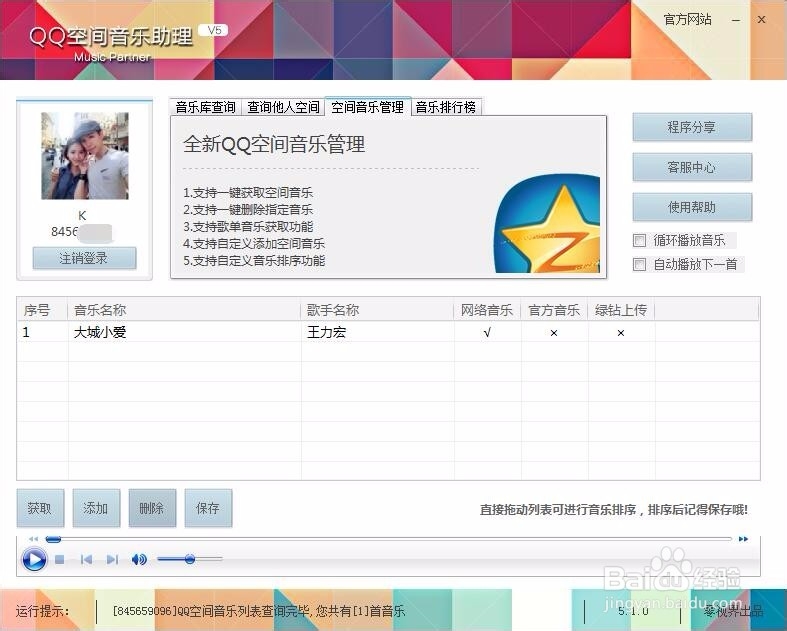This screenshot has height=631, width=787.
Task: Click the rewind arrows beside seek bar
Action: 33,539
